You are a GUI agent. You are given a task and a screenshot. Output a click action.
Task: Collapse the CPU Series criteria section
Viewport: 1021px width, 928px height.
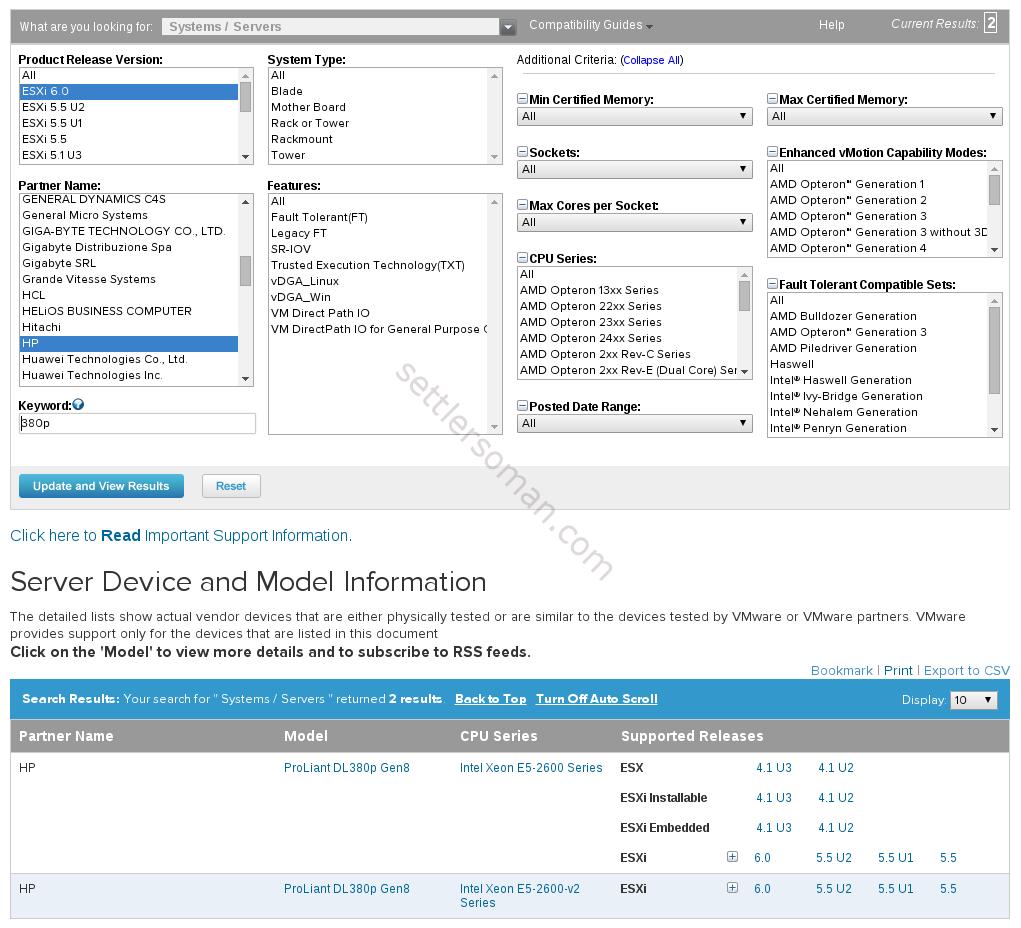(522, 258)
